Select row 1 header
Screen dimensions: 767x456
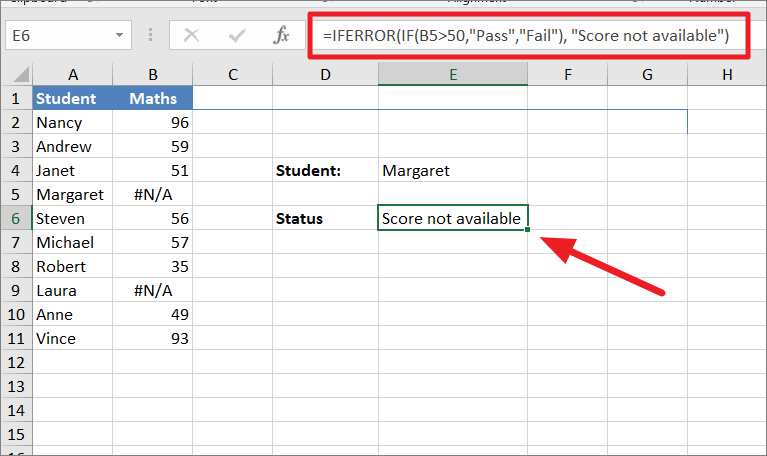click(x=16, y=98)
